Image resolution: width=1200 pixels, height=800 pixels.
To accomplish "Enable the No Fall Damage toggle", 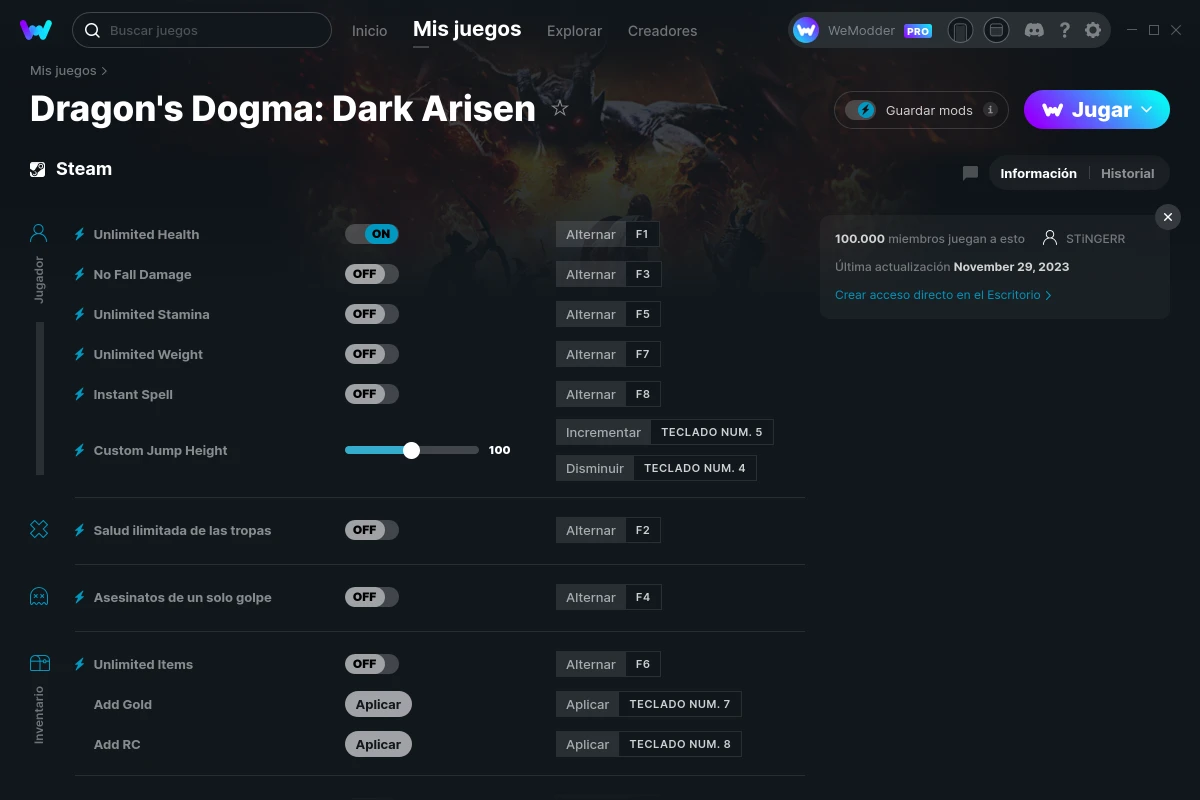I will pyautogui.click(x=372, y=274).
